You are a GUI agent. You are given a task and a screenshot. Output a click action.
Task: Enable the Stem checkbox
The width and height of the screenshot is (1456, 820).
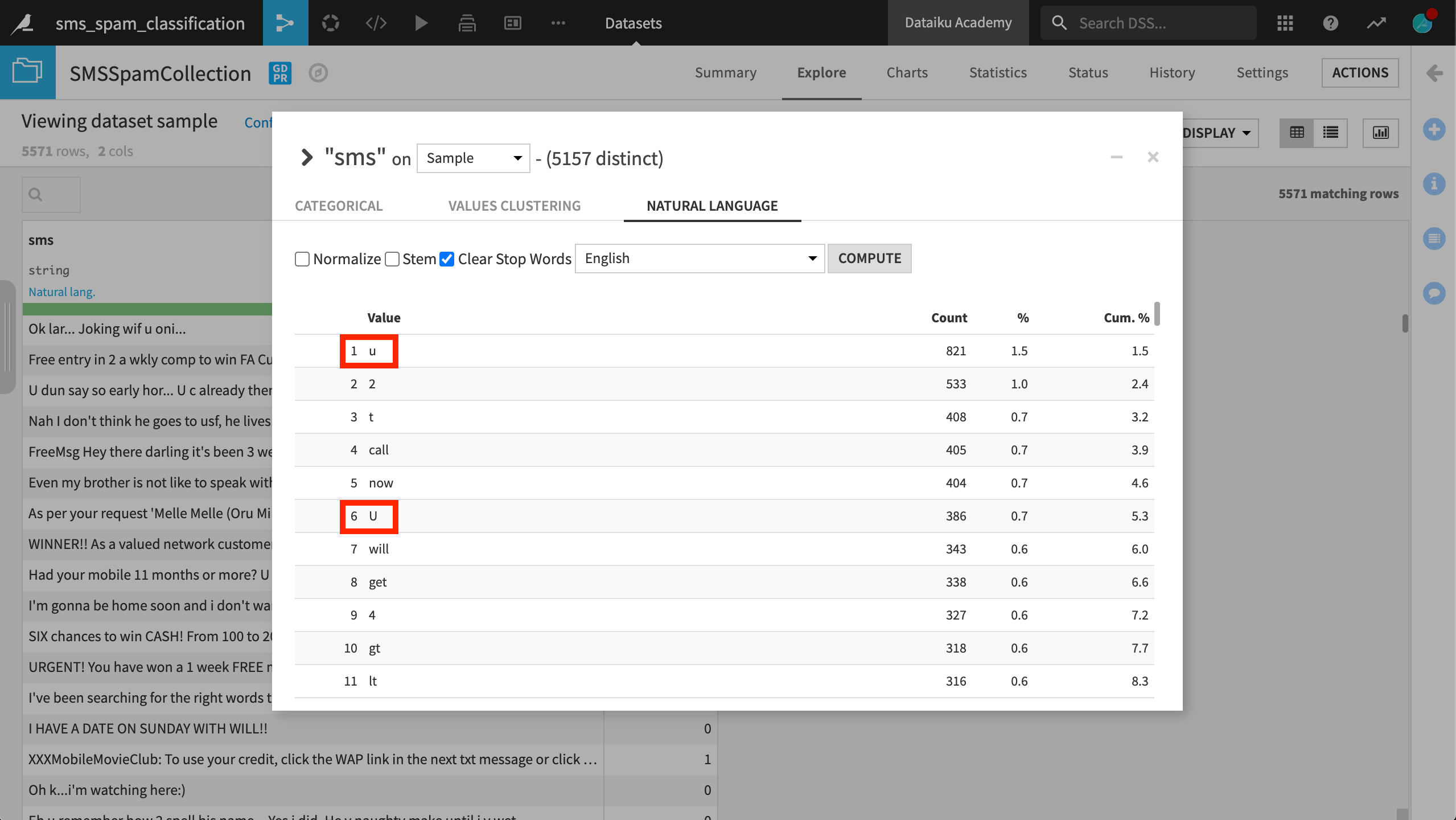(392, 259)
